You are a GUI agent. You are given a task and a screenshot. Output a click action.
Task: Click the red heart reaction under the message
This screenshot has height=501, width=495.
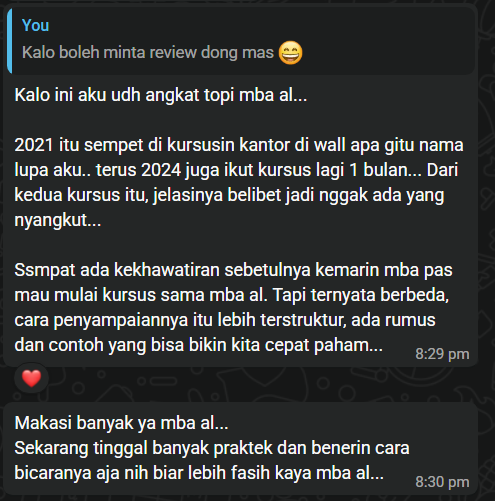click(x=31, y=378)
